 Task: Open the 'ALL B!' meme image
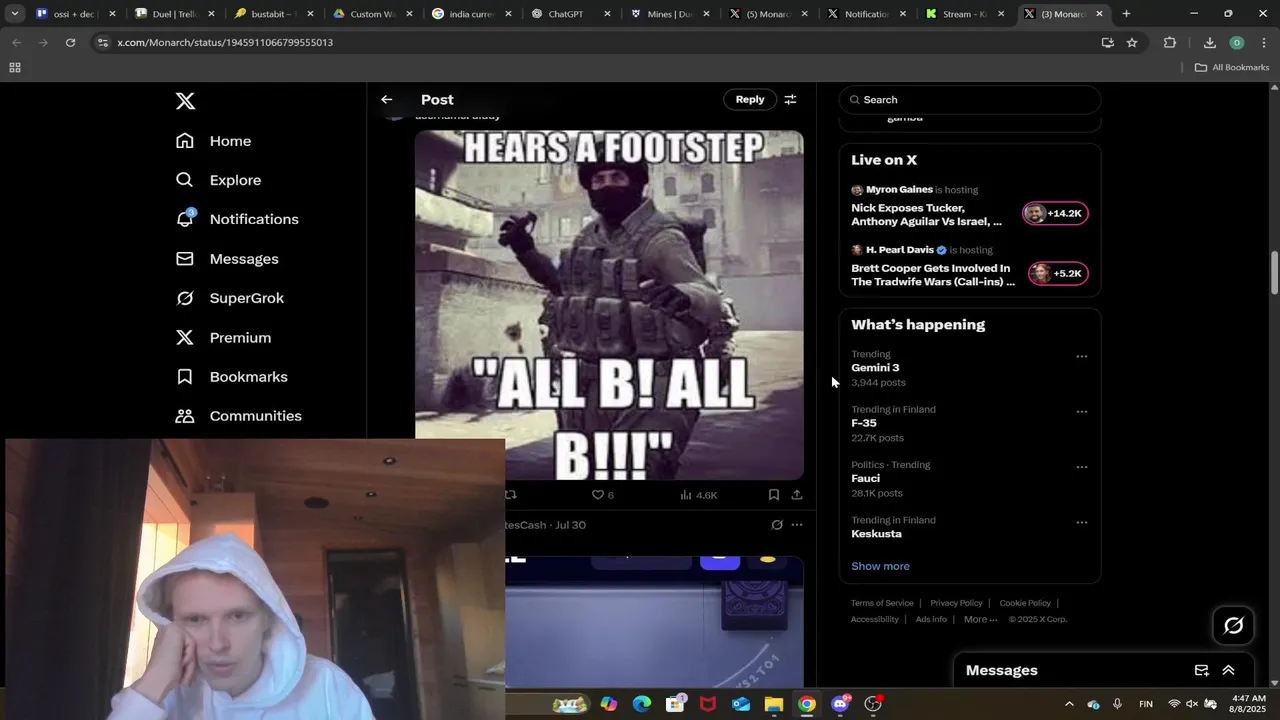(x=609, y=305)
